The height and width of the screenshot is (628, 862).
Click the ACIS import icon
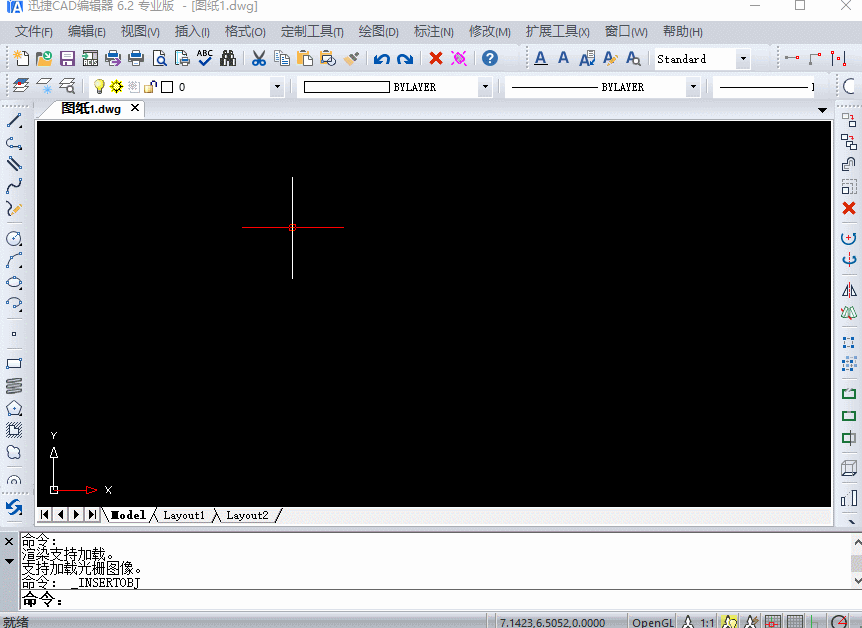pos(90,58)
